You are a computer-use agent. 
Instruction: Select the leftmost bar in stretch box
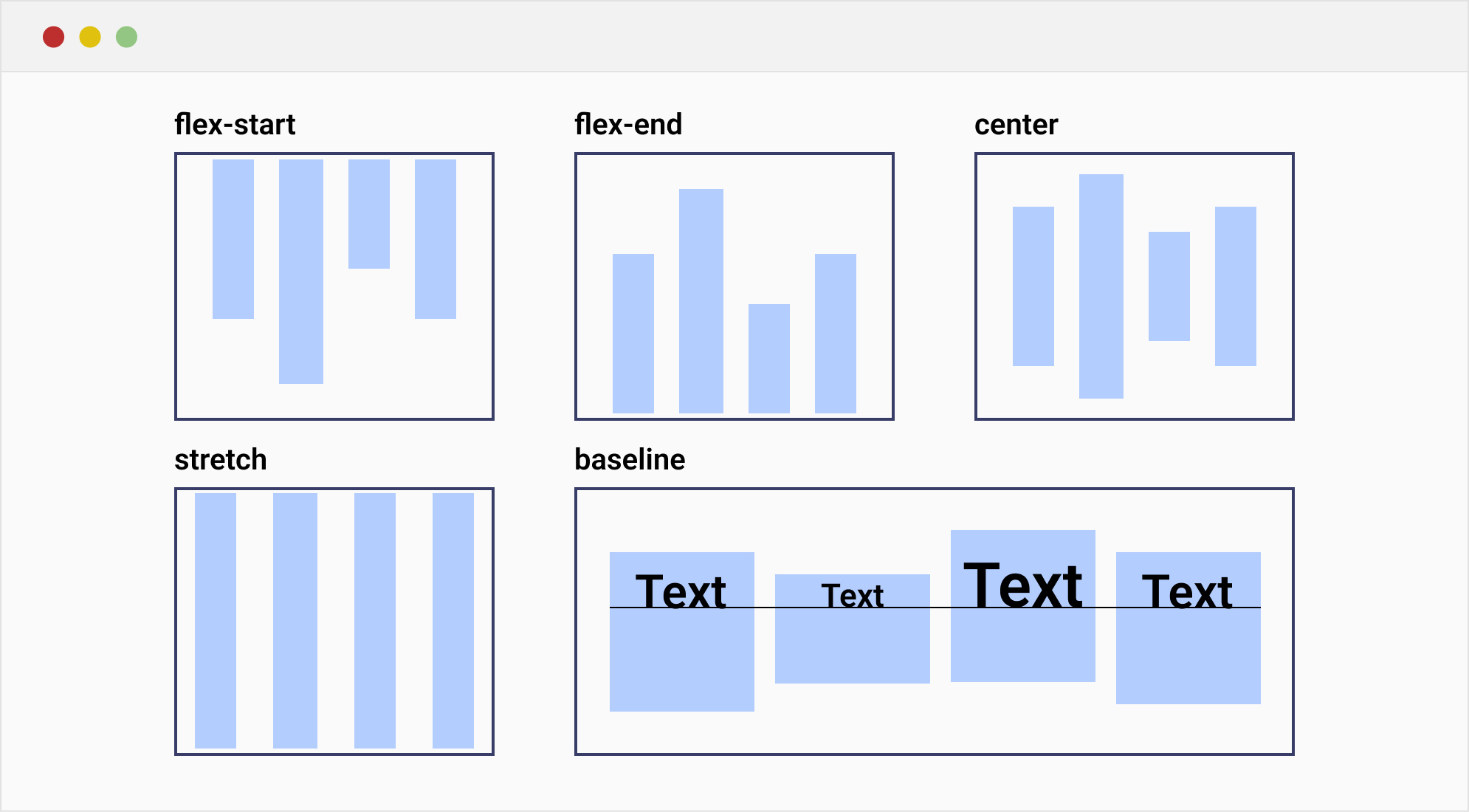(x=216, y=620)
